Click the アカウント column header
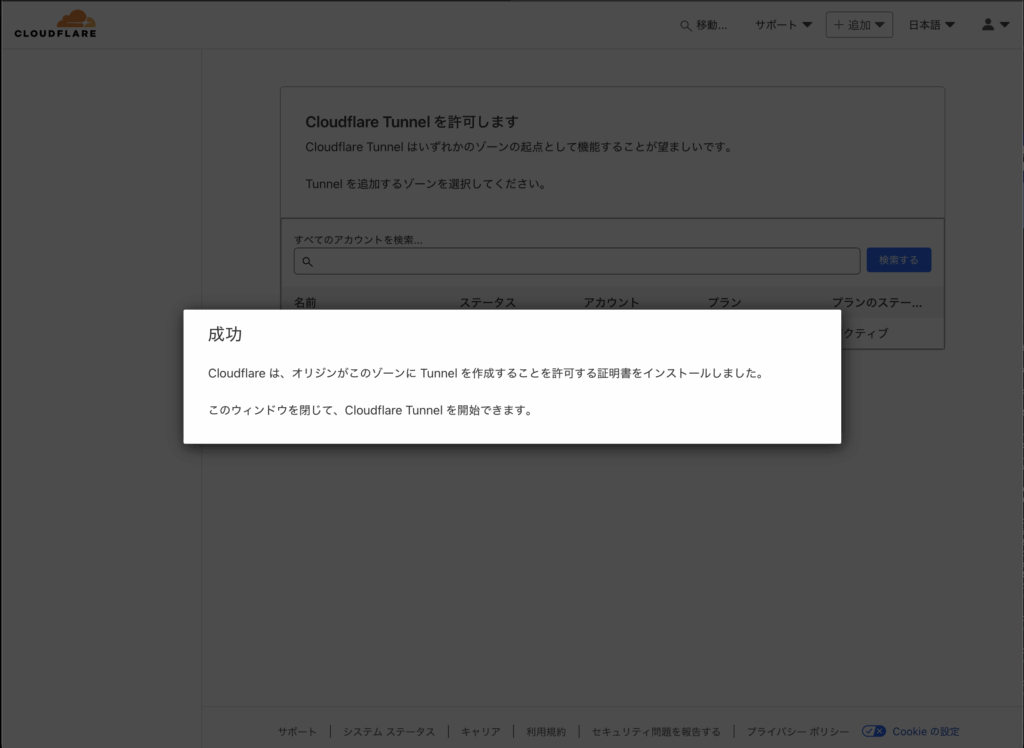Viewport: 1024px width, 748px height. (611, 302)
